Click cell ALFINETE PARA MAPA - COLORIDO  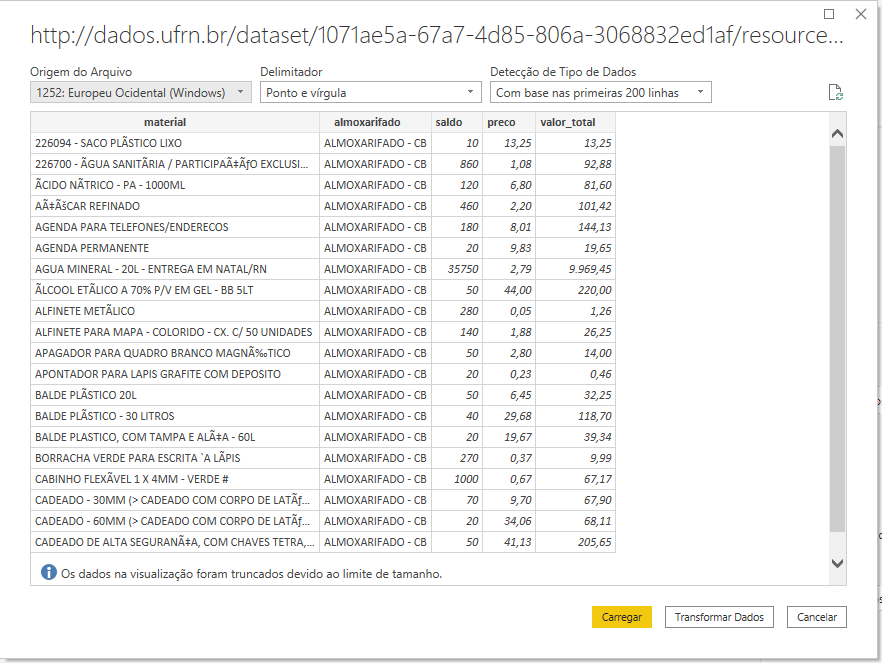point(175,332)
